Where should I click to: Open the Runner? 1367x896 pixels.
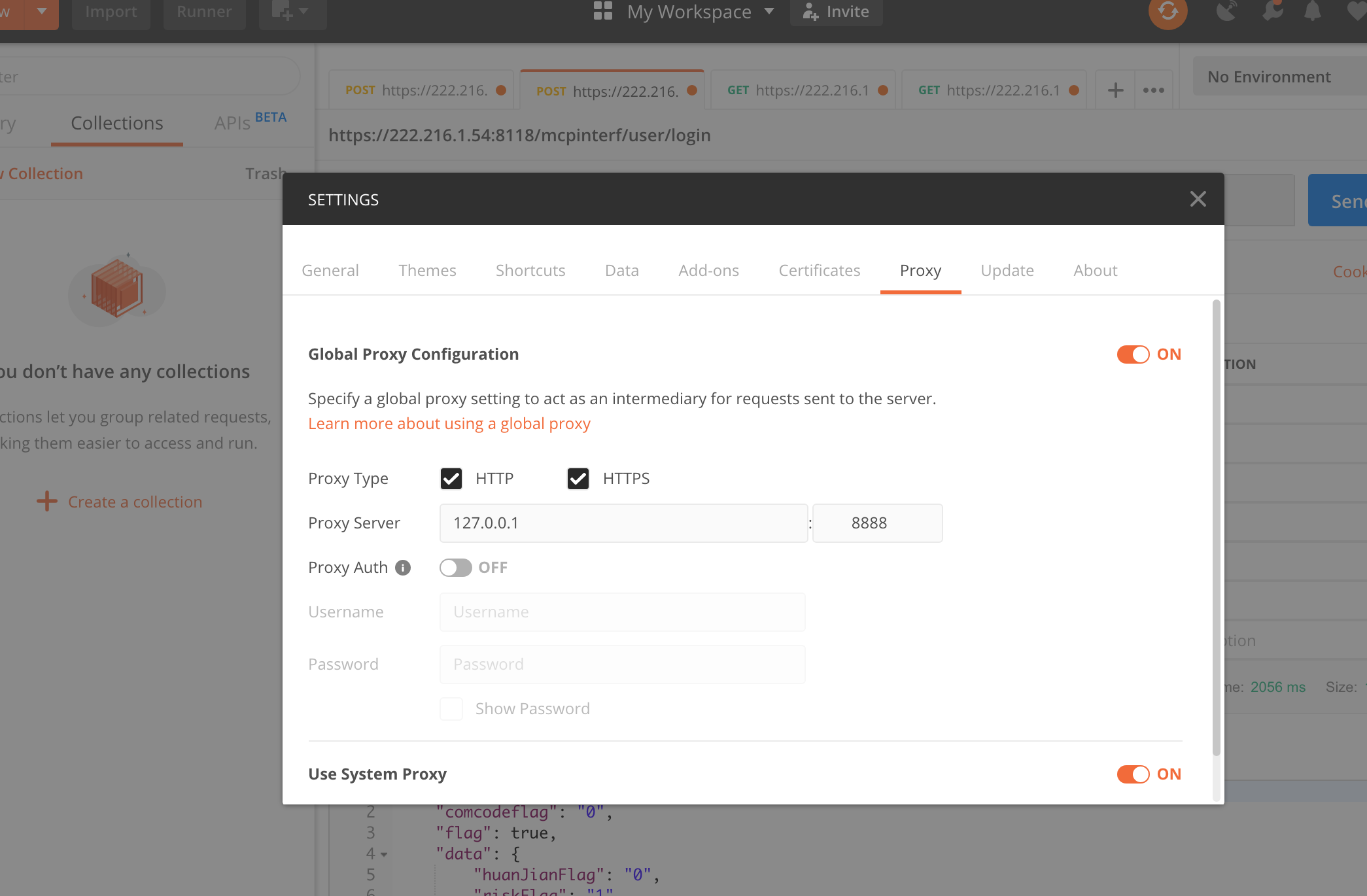(x=204, y=12)
